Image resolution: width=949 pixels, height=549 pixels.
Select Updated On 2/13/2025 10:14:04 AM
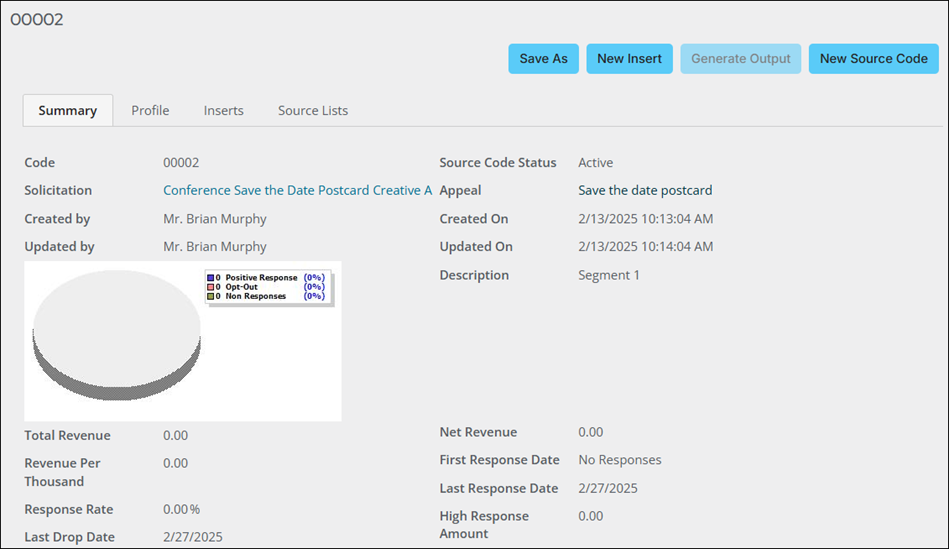click(646, 246)
